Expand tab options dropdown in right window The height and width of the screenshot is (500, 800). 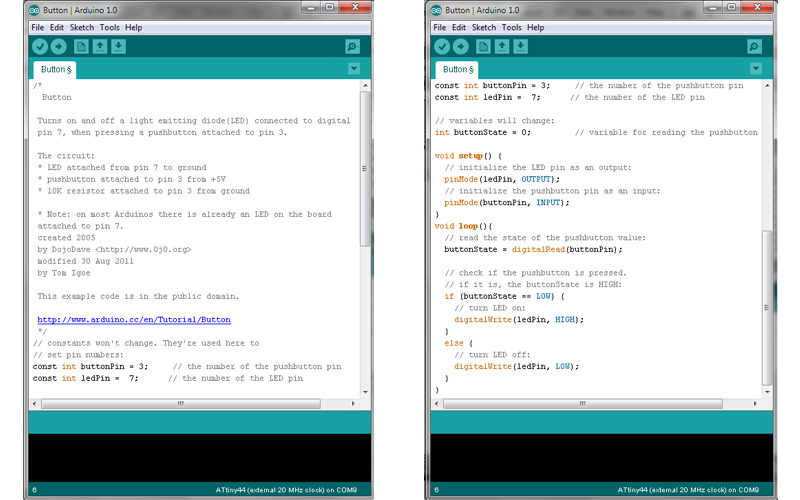pyautogui.click(x=756, y=68)
